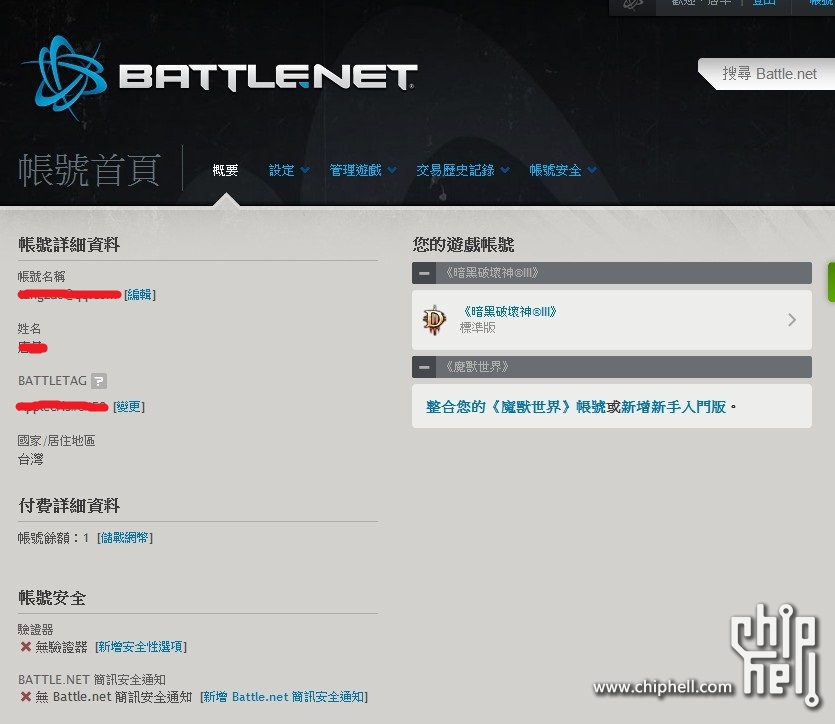This screenshot has height=724, width=835.
Task: Open the 交易歷史記錄 dropdown menu
Action: click(463, 170)
